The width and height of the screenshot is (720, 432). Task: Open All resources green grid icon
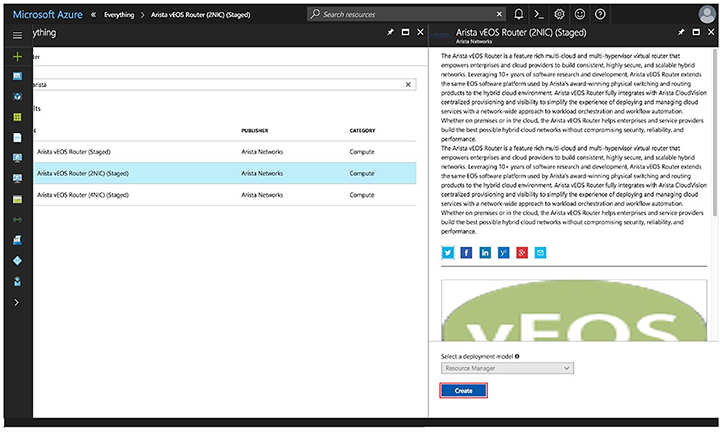click(17, 117)
